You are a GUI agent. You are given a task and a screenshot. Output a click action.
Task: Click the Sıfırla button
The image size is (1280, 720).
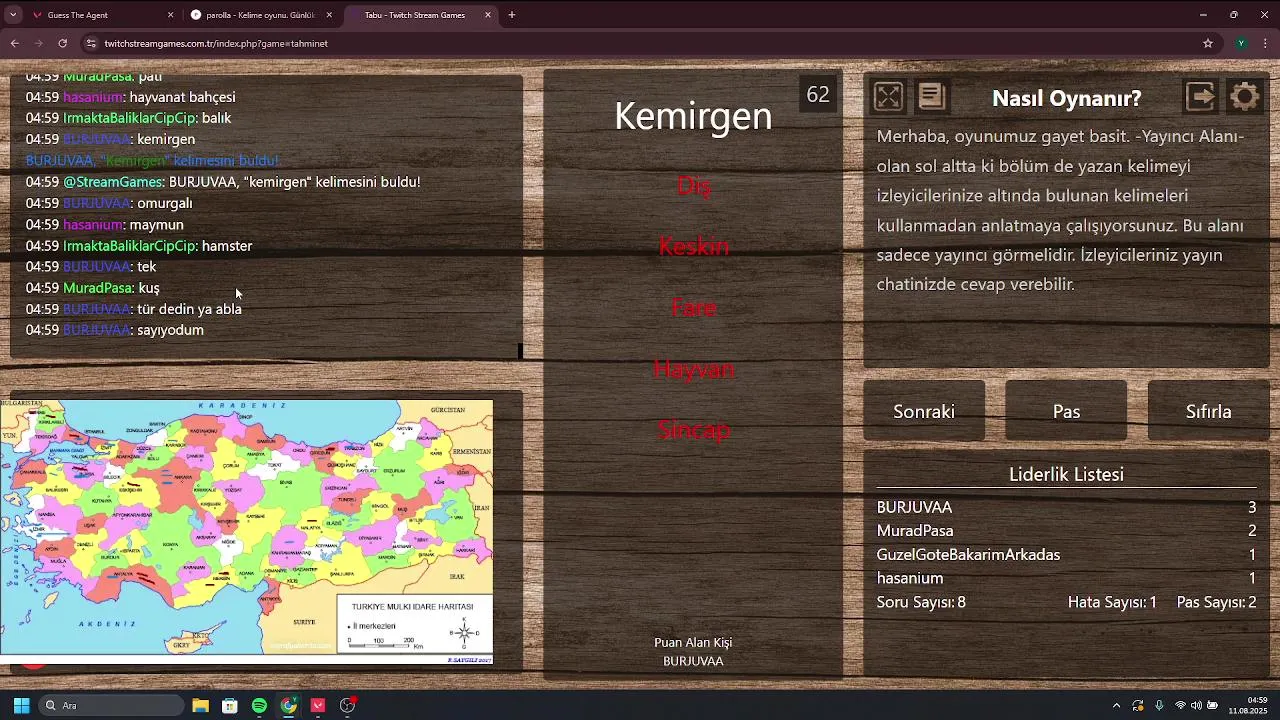(1208, 411)
